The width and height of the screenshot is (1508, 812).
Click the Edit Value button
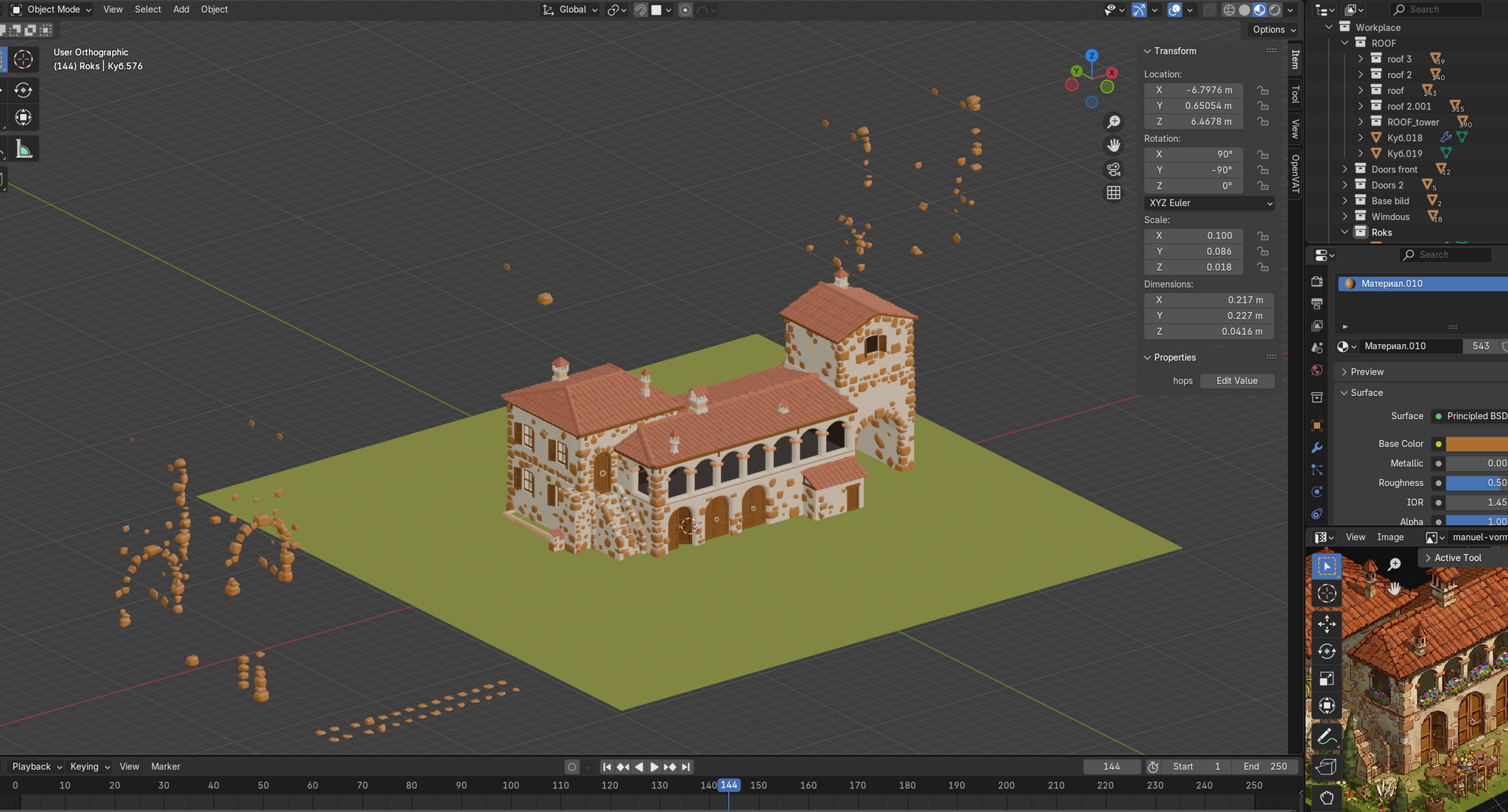click(1236, 381)
